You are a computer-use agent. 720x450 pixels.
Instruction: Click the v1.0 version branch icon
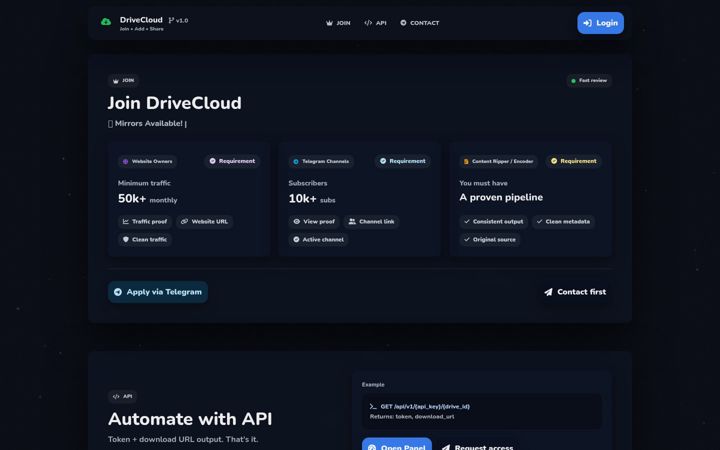[171, 20]
